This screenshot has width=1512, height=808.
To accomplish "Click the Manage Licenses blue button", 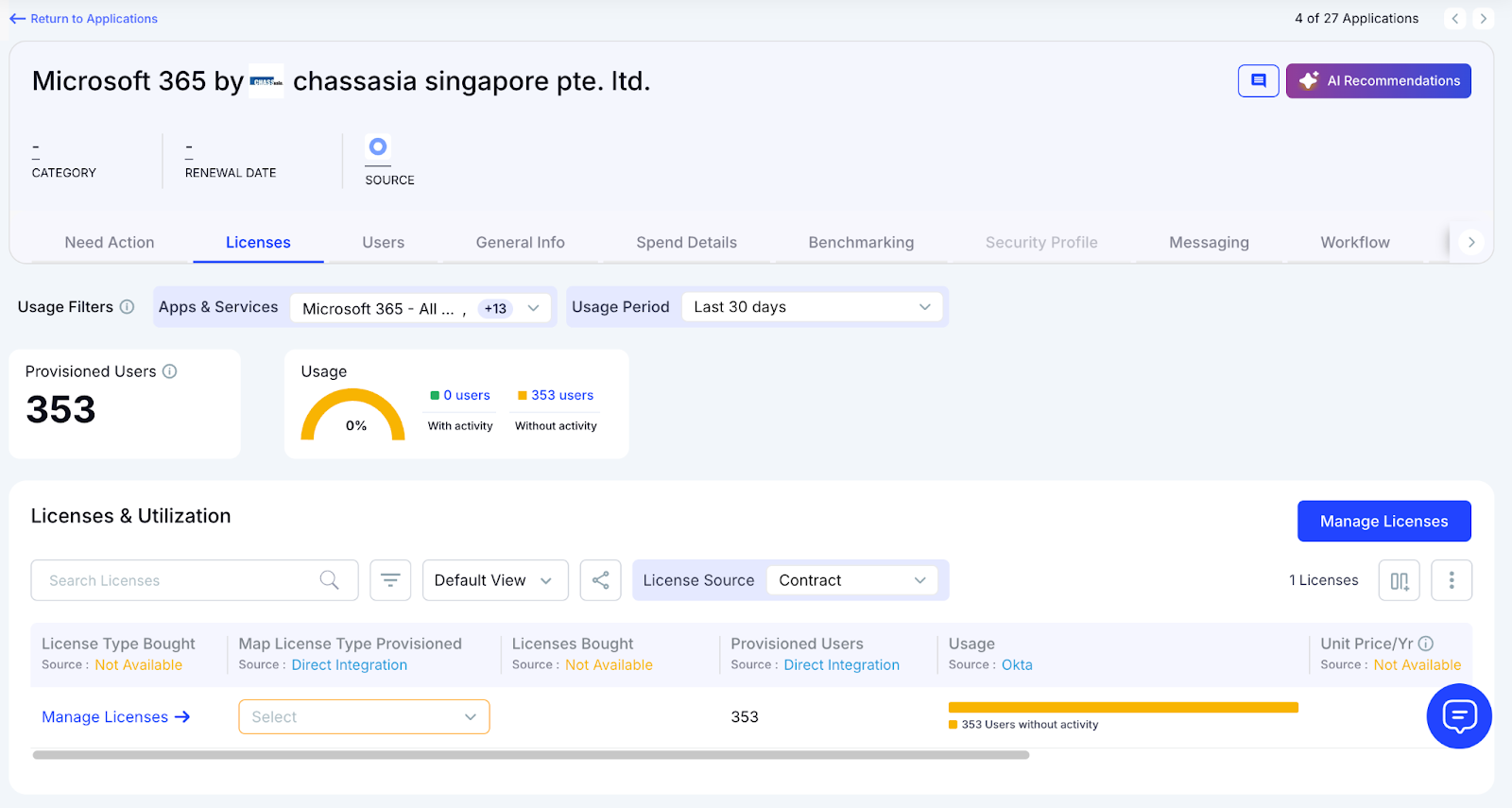I will coord(1383,522).
